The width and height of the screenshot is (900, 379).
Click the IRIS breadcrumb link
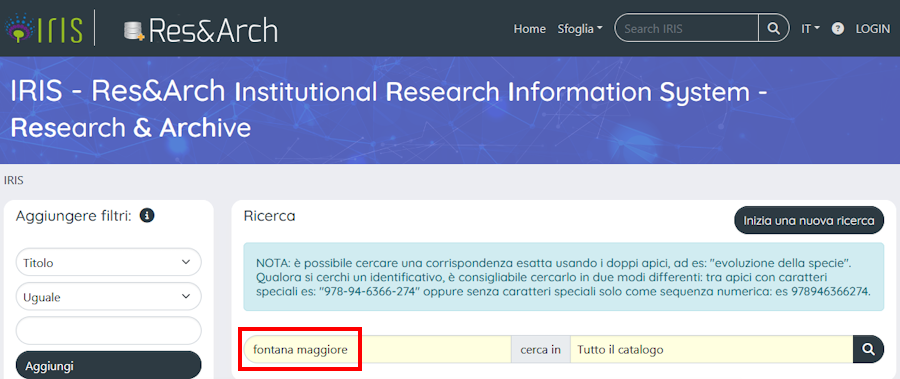point(13,180)
